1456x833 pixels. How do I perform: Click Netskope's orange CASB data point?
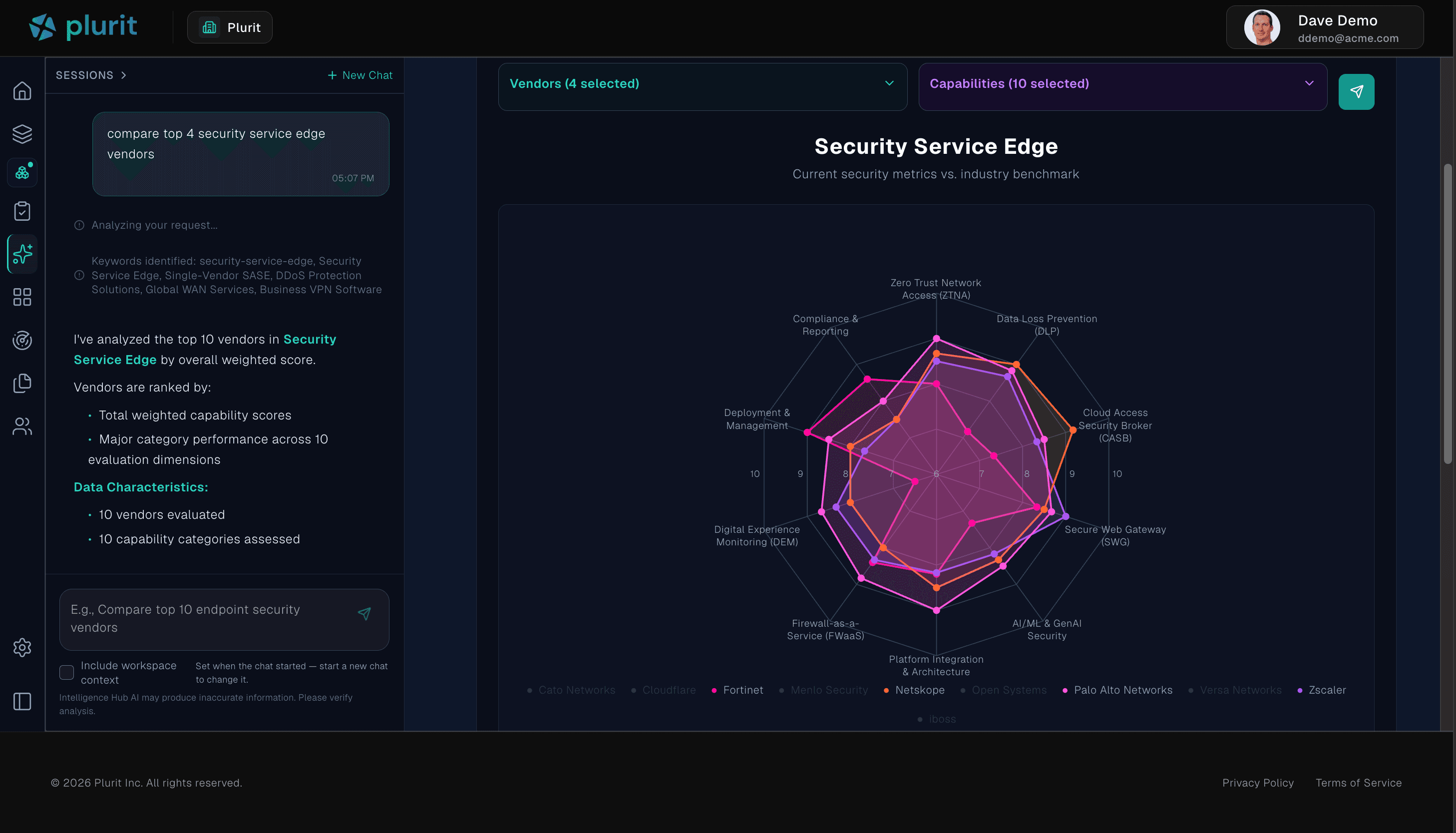[1072, 429]
